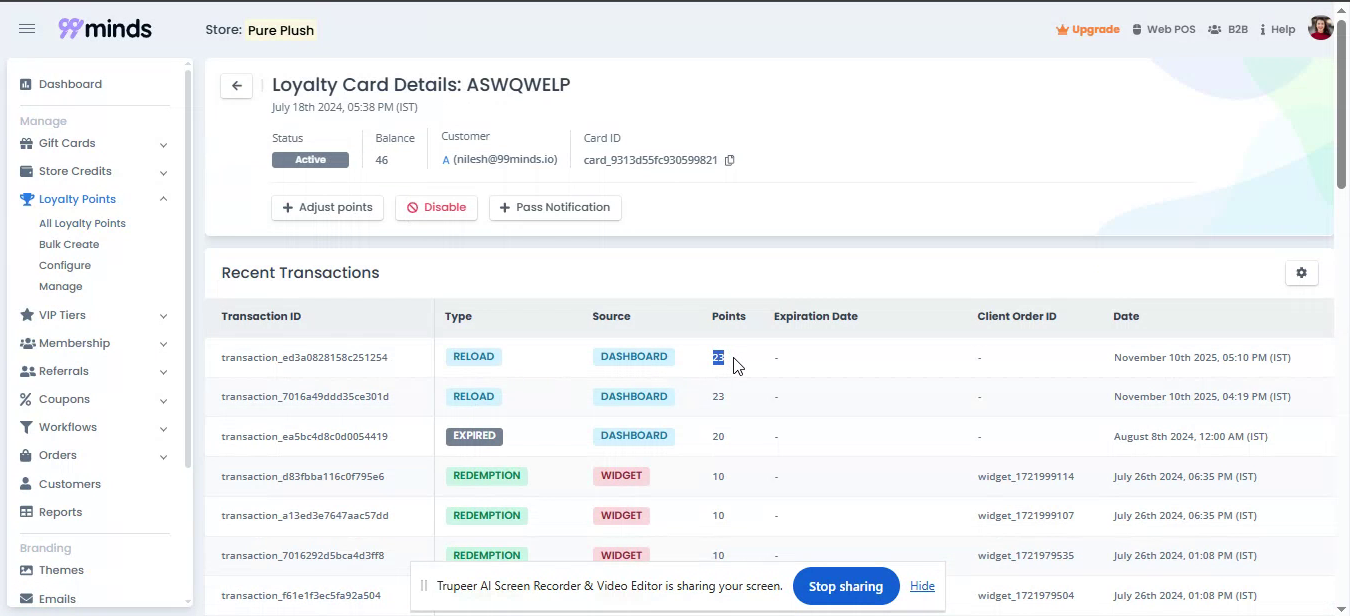Click client order ID widget_1721979535
This screenshot has width=1350, height=616.
coord(1026,555)
